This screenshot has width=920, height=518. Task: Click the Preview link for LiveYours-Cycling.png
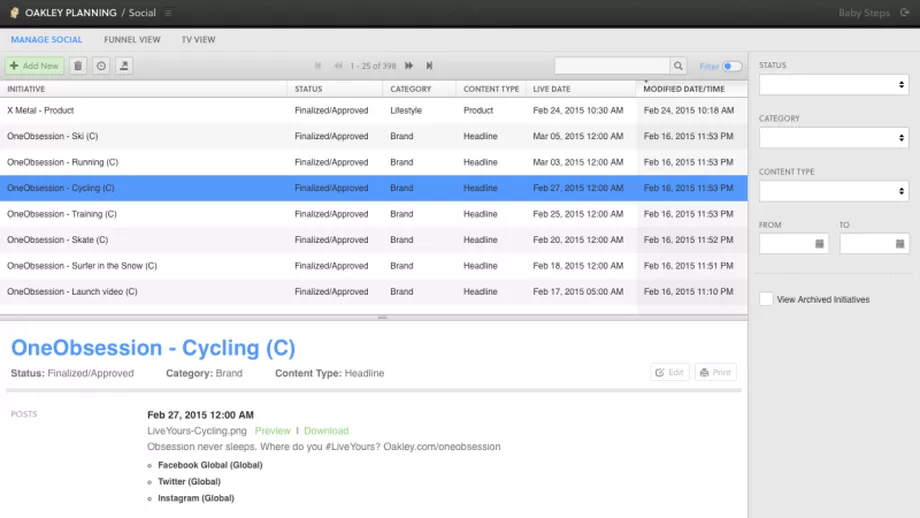pyautogui.click(x=272, y=431)
